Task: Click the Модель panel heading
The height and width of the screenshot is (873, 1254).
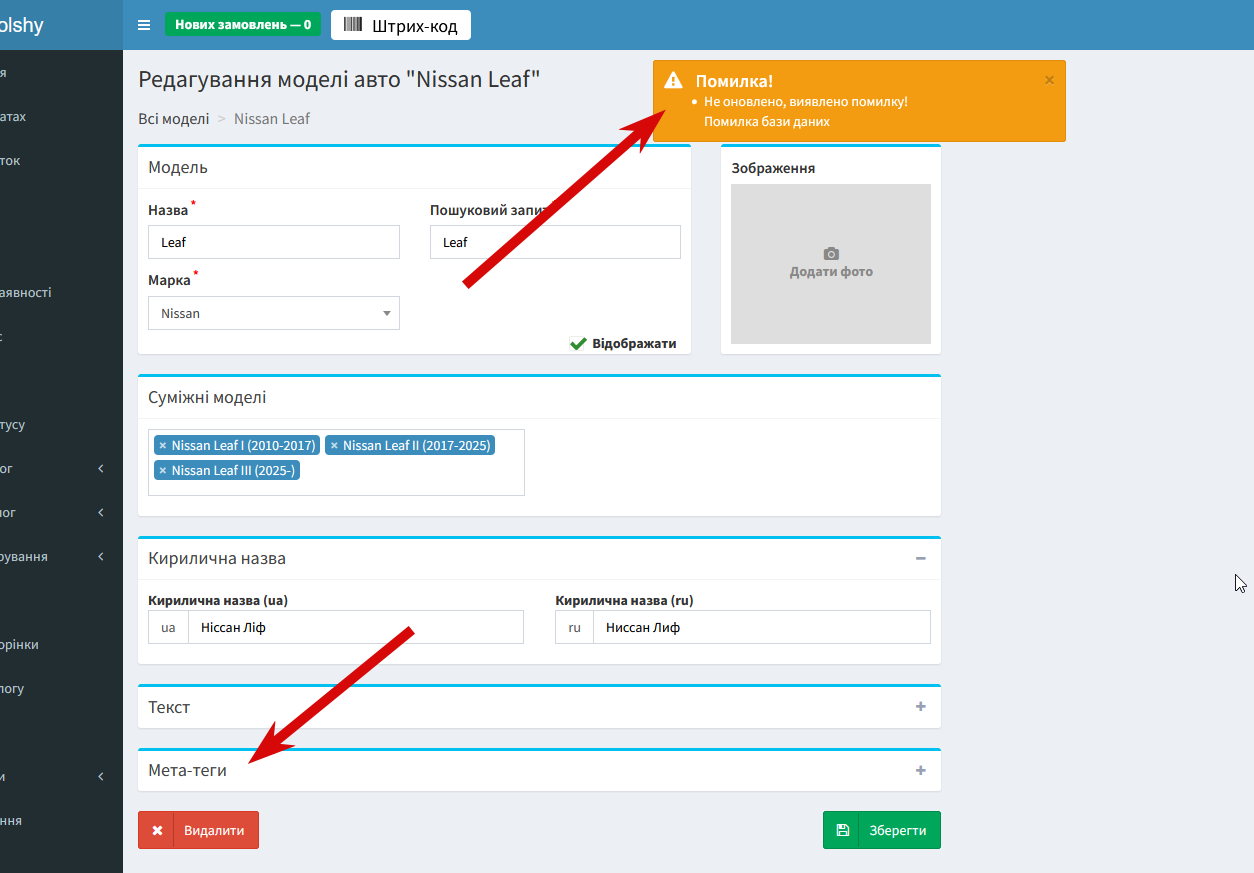Action: pyautogui.click(x=178, y=167)
